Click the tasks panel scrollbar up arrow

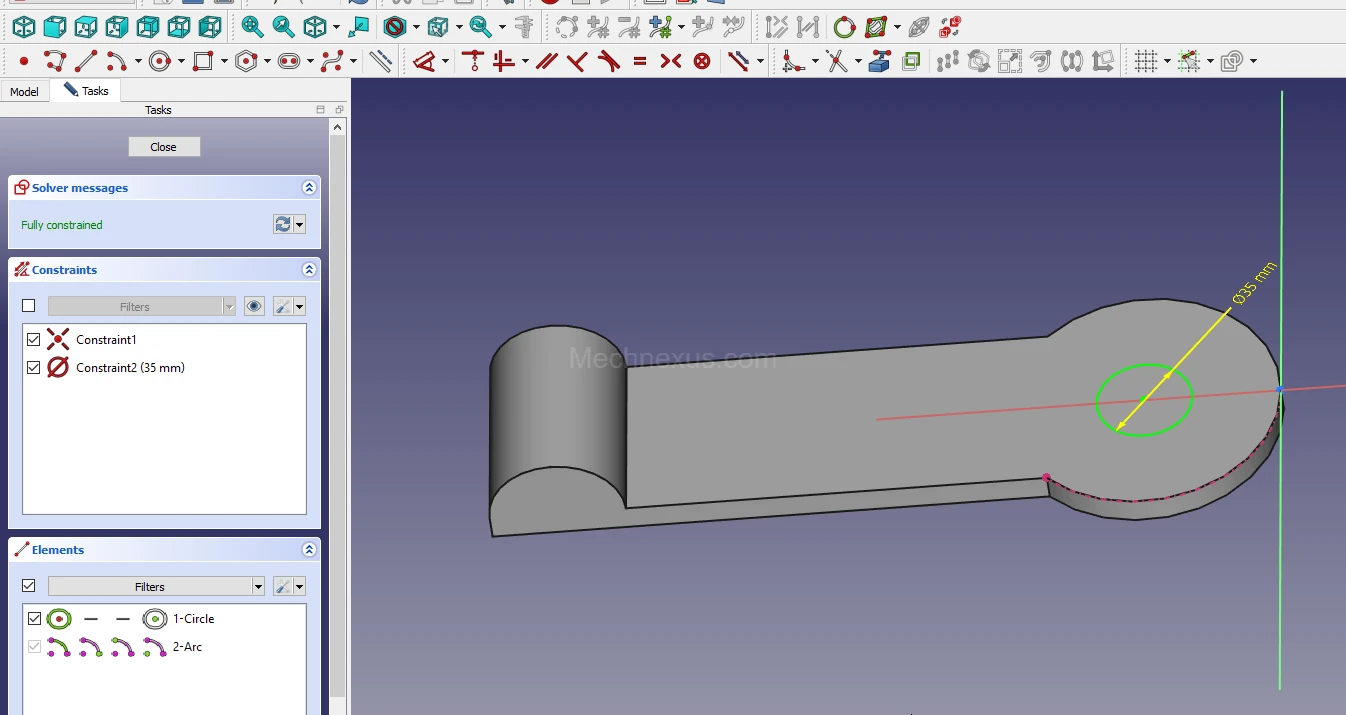coord(338,127)
